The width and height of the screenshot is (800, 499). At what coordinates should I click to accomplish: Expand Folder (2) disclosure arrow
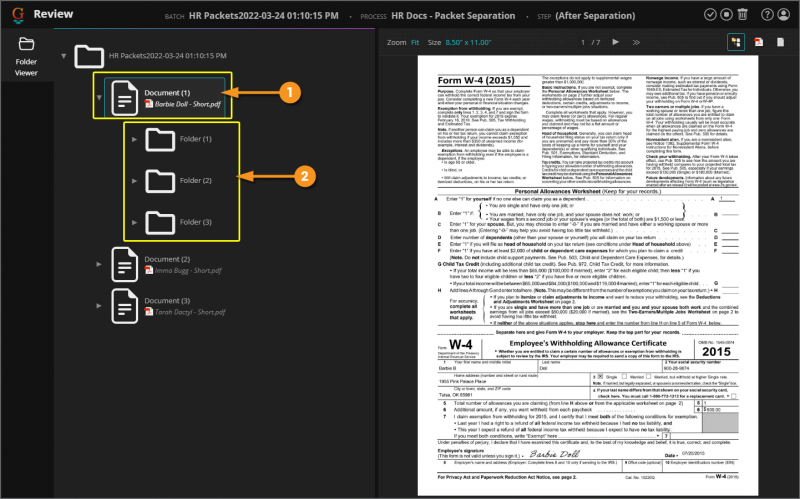pyautogui.click(x=134, y=181)
